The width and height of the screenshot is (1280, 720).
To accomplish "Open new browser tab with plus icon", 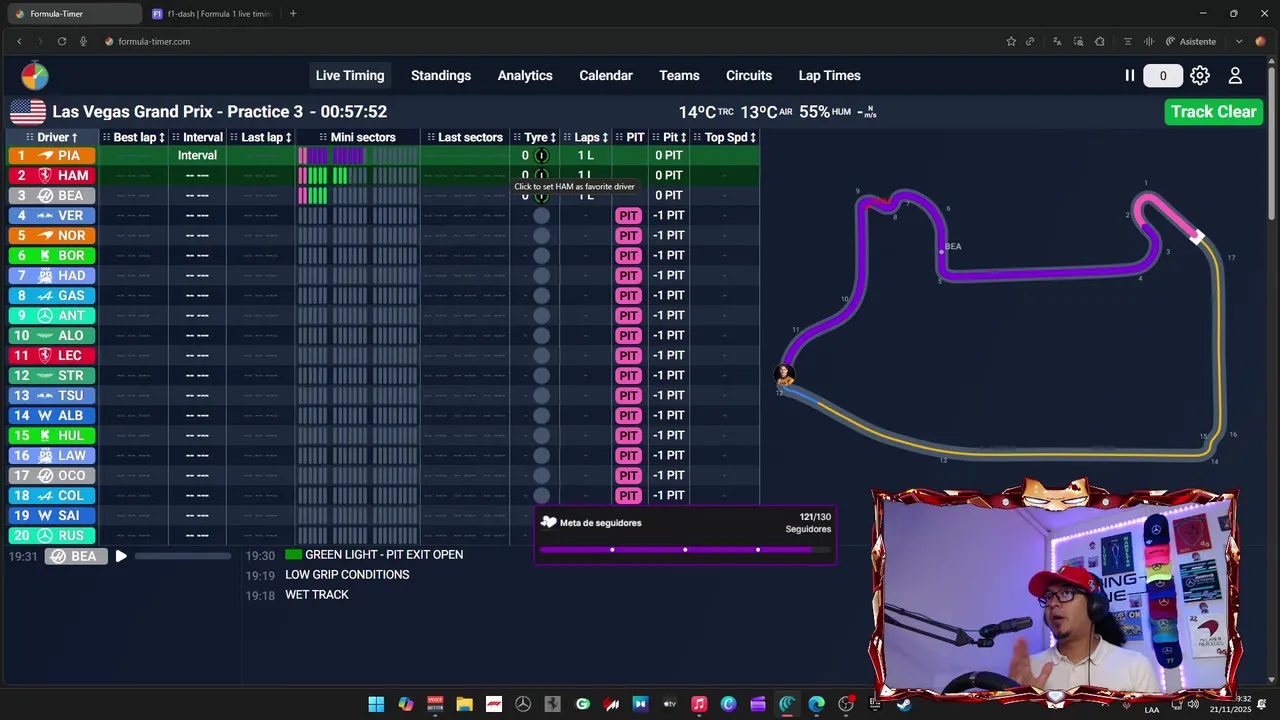I will (x=293, y=14).
